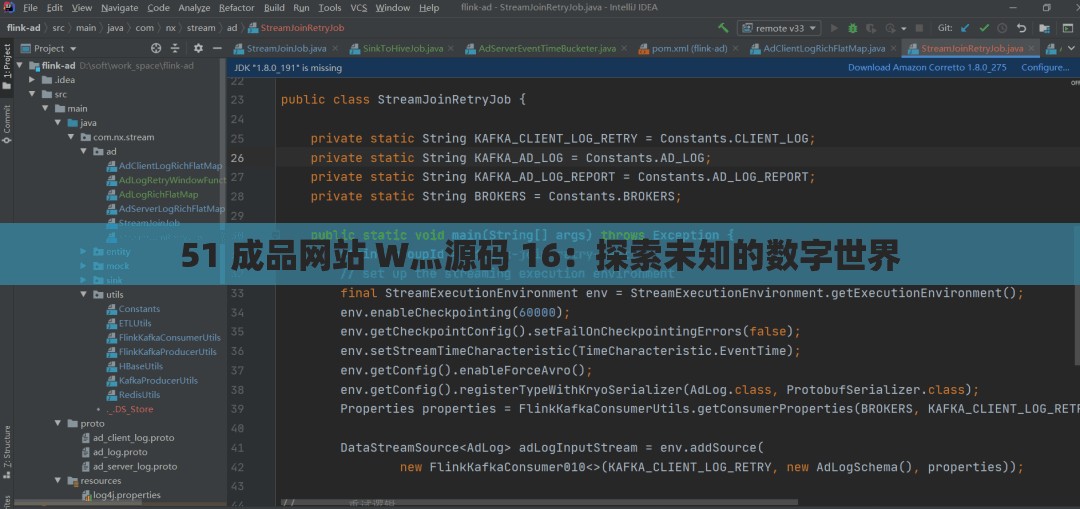Switch to SinkToHiveJob.java tab
Image resolution: width=1080 pixels, height=509 pixels.
coord(403,48)
